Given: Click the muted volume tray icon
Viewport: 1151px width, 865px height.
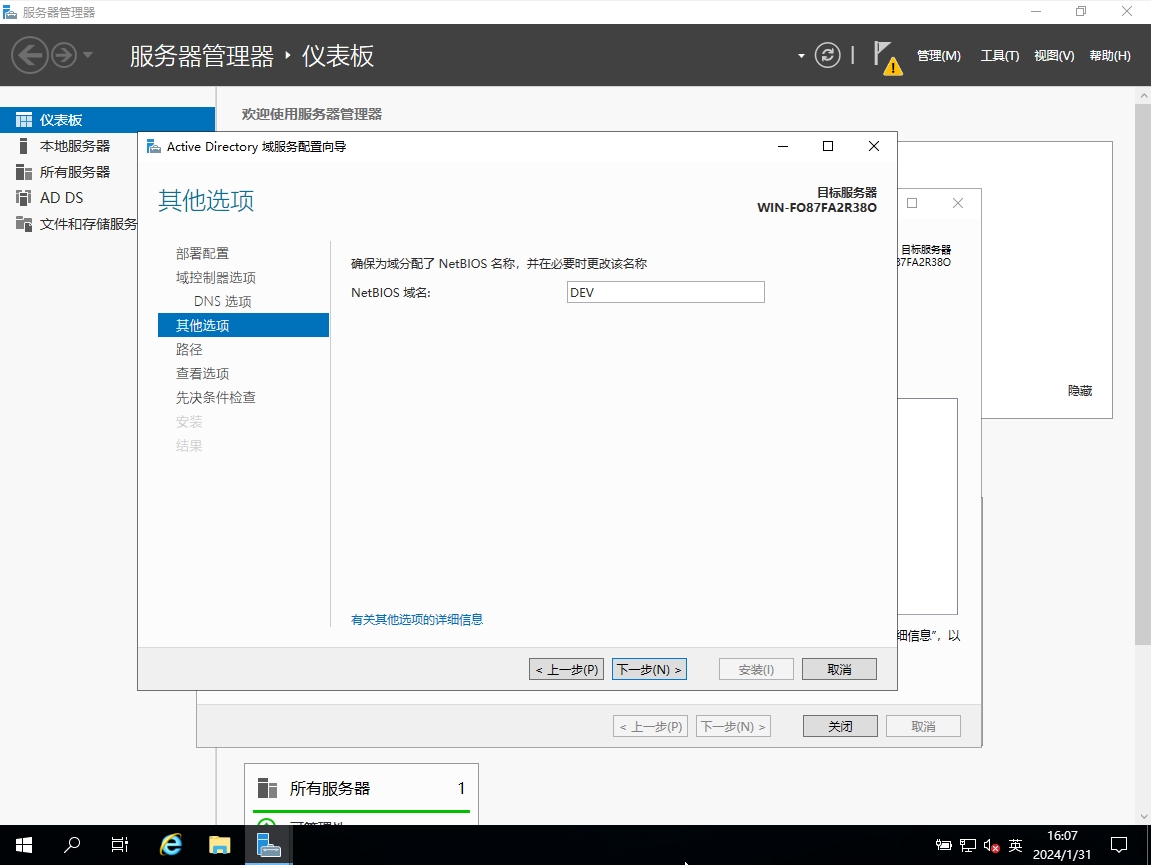Looking at the screenshot, I should click(991, 846).
